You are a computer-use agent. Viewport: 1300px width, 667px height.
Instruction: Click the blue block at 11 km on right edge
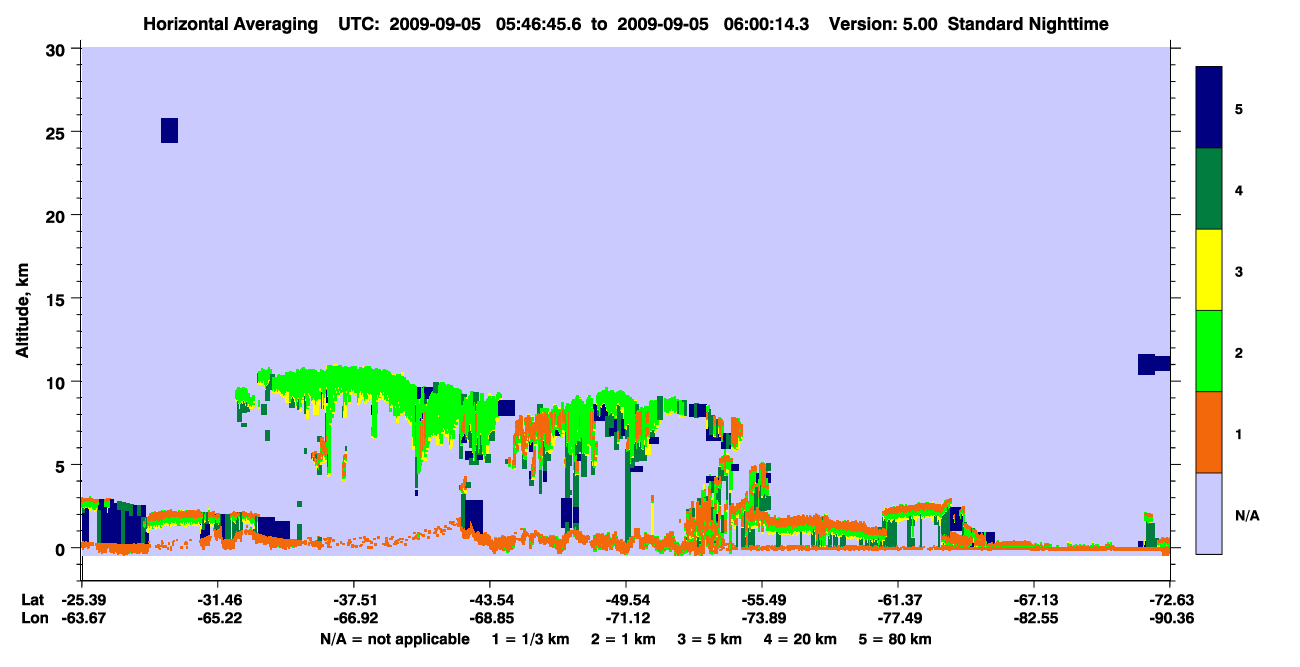click(1154, 364)
